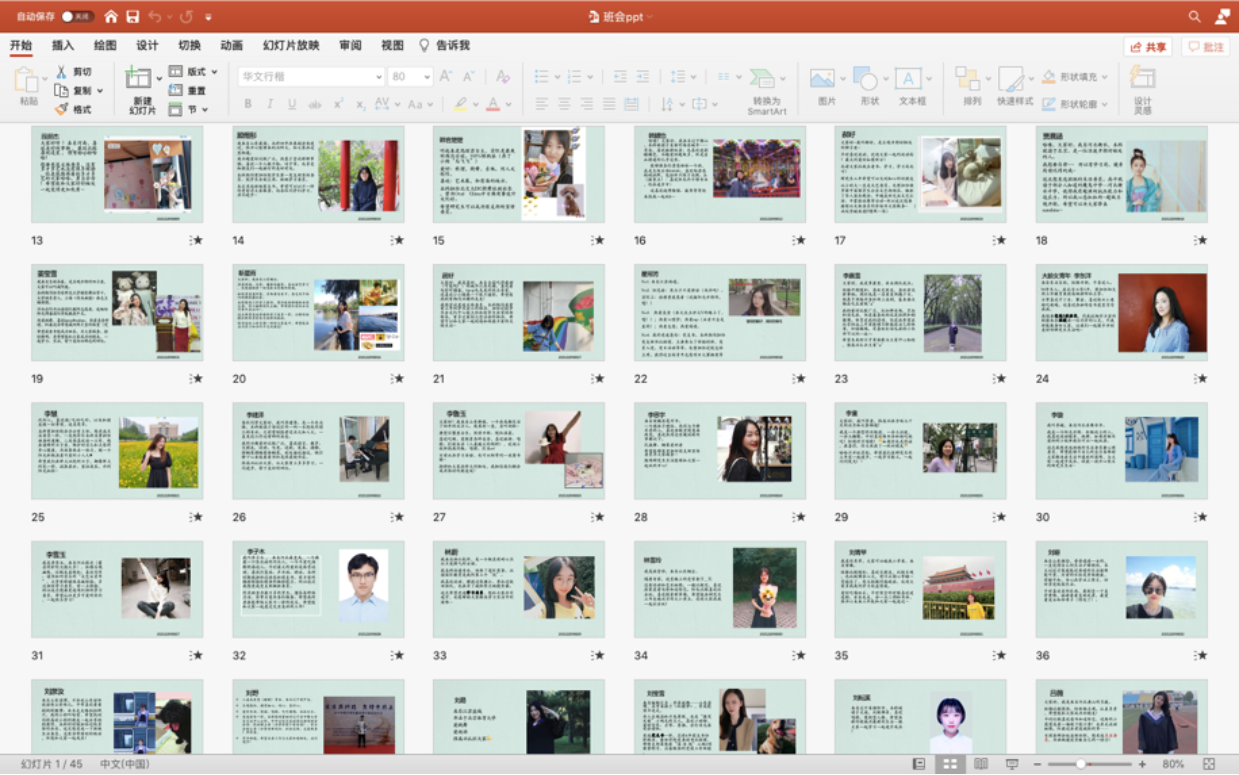Start slideshow from the status bar icon
1239x775 pixels.
(1012, 764)
